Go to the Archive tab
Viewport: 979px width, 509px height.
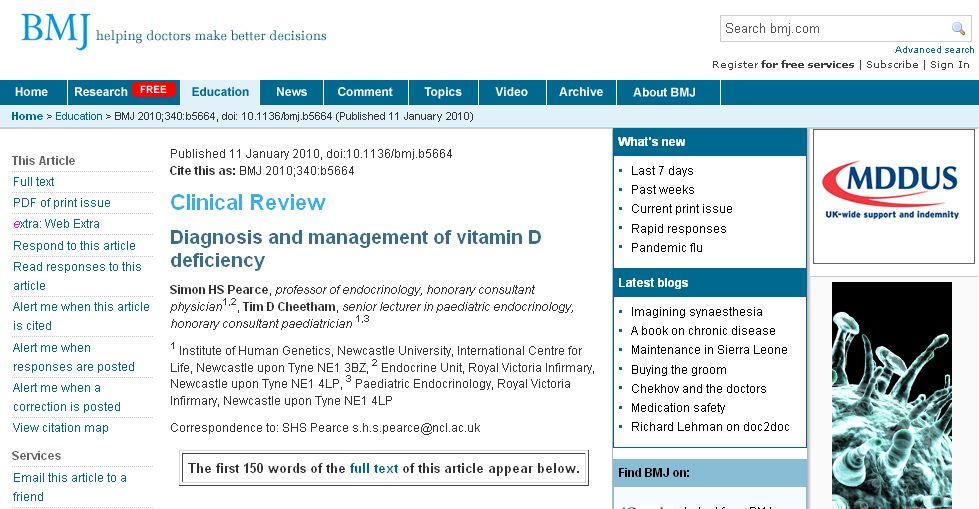point(581,92)
